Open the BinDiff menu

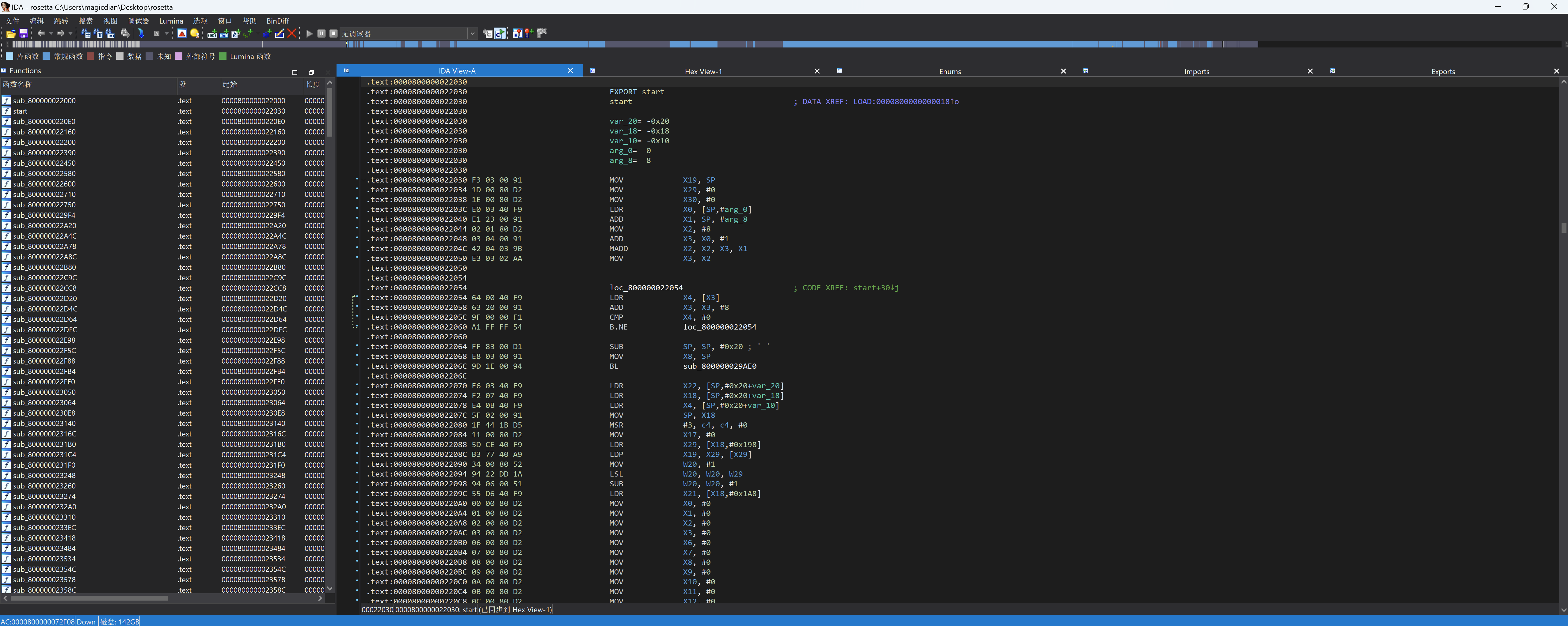(x=278, y=21)
